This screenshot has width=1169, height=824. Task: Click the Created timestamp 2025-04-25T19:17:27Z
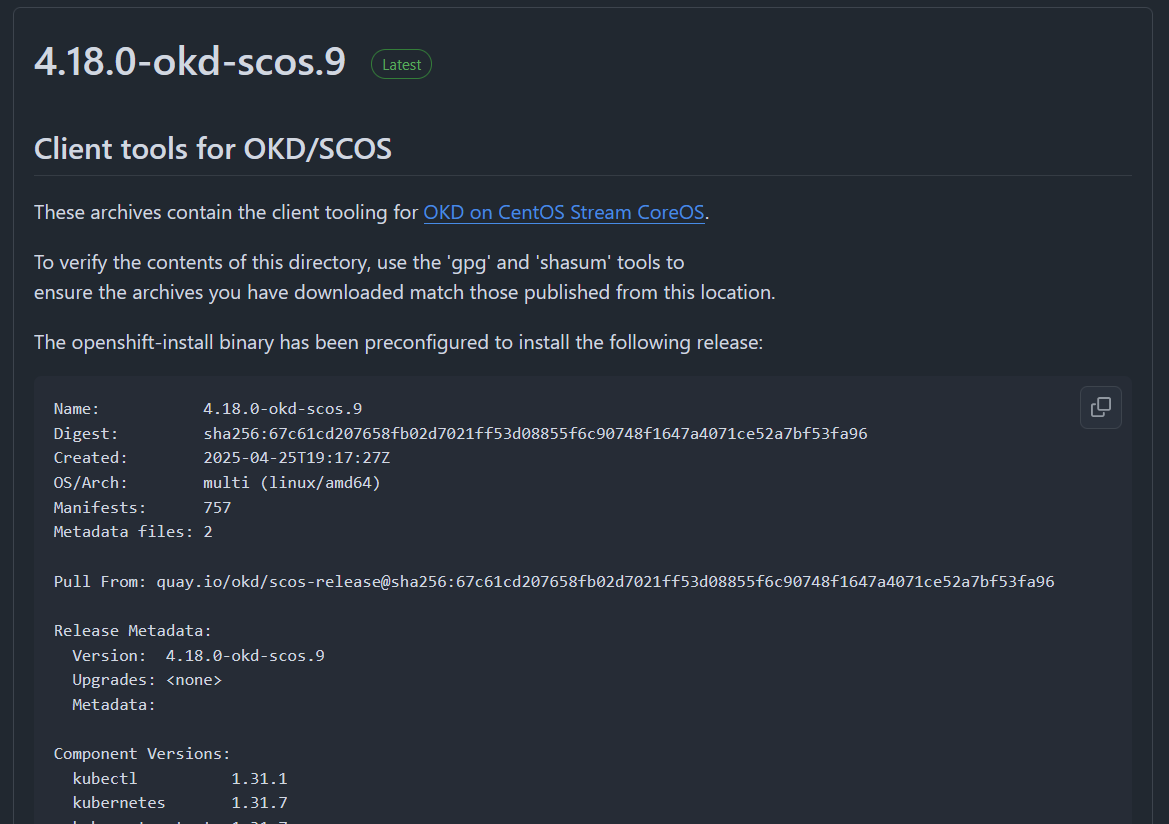coord(296,458)
